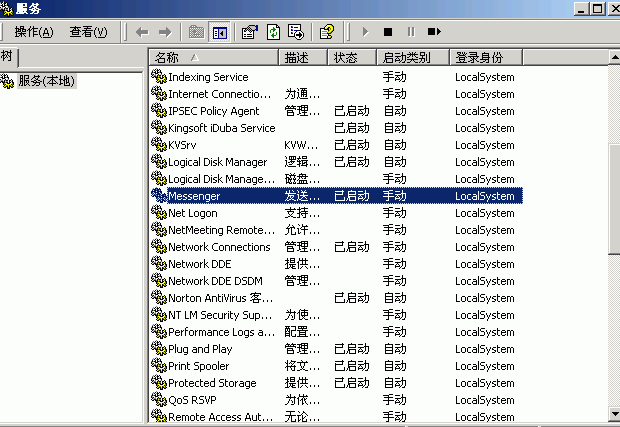Click the Network DDE DSDM gear icon
Viewport: 620px width, 427px height.
point(159,280)
